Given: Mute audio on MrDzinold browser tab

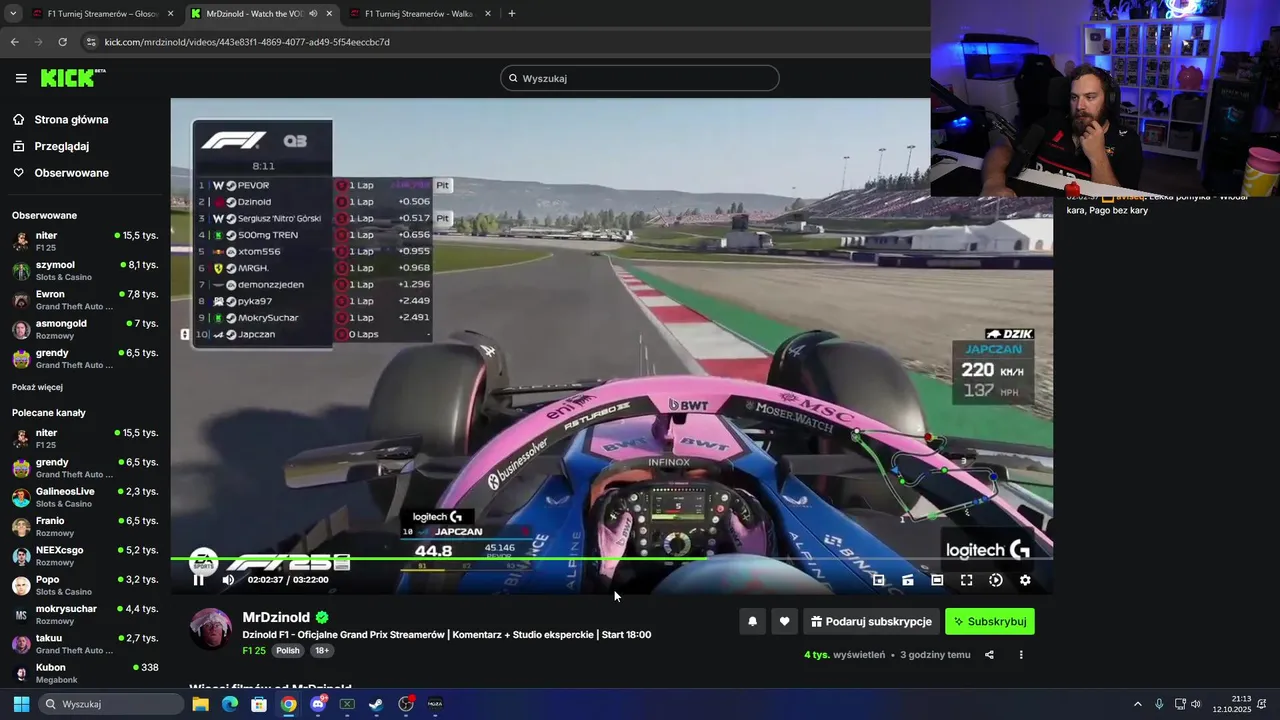Looking at the screenshot, I should [x=313, y=14].
